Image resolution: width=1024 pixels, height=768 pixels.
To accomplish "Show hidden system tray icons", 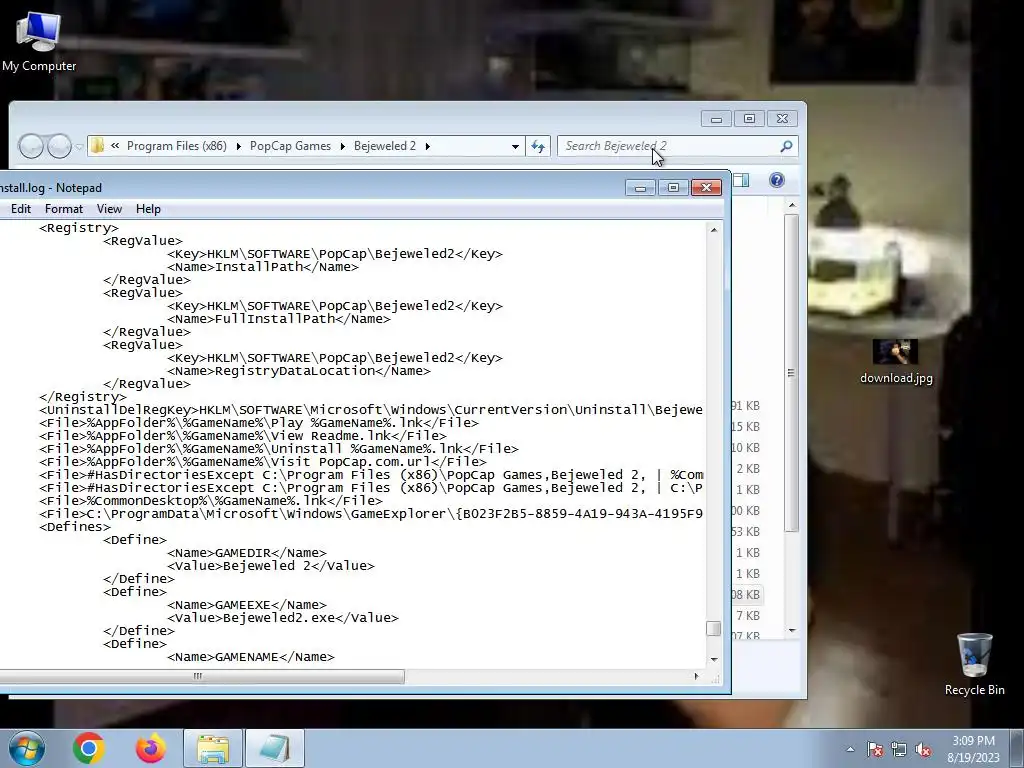I will pyautogui.click(x=850, y=749).
